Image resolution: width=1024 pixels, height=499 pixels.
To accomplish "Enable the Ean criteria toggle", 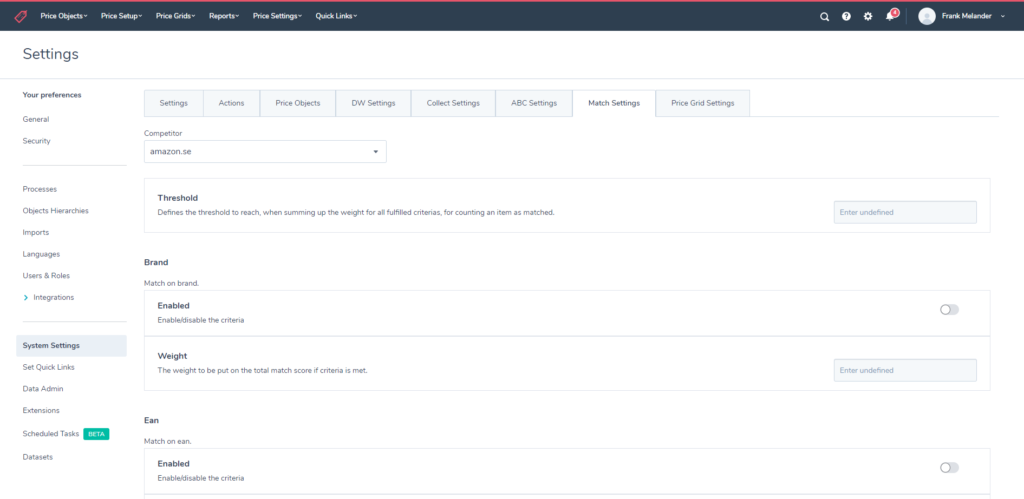I will (x=948, y=468).
